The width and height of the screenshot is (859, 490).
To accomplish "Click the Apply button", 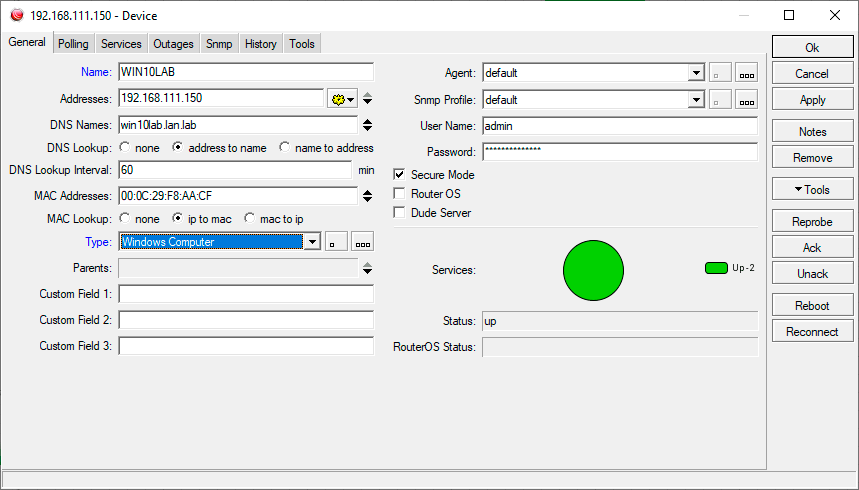I will pyautogui.click(x=812, y=100).
